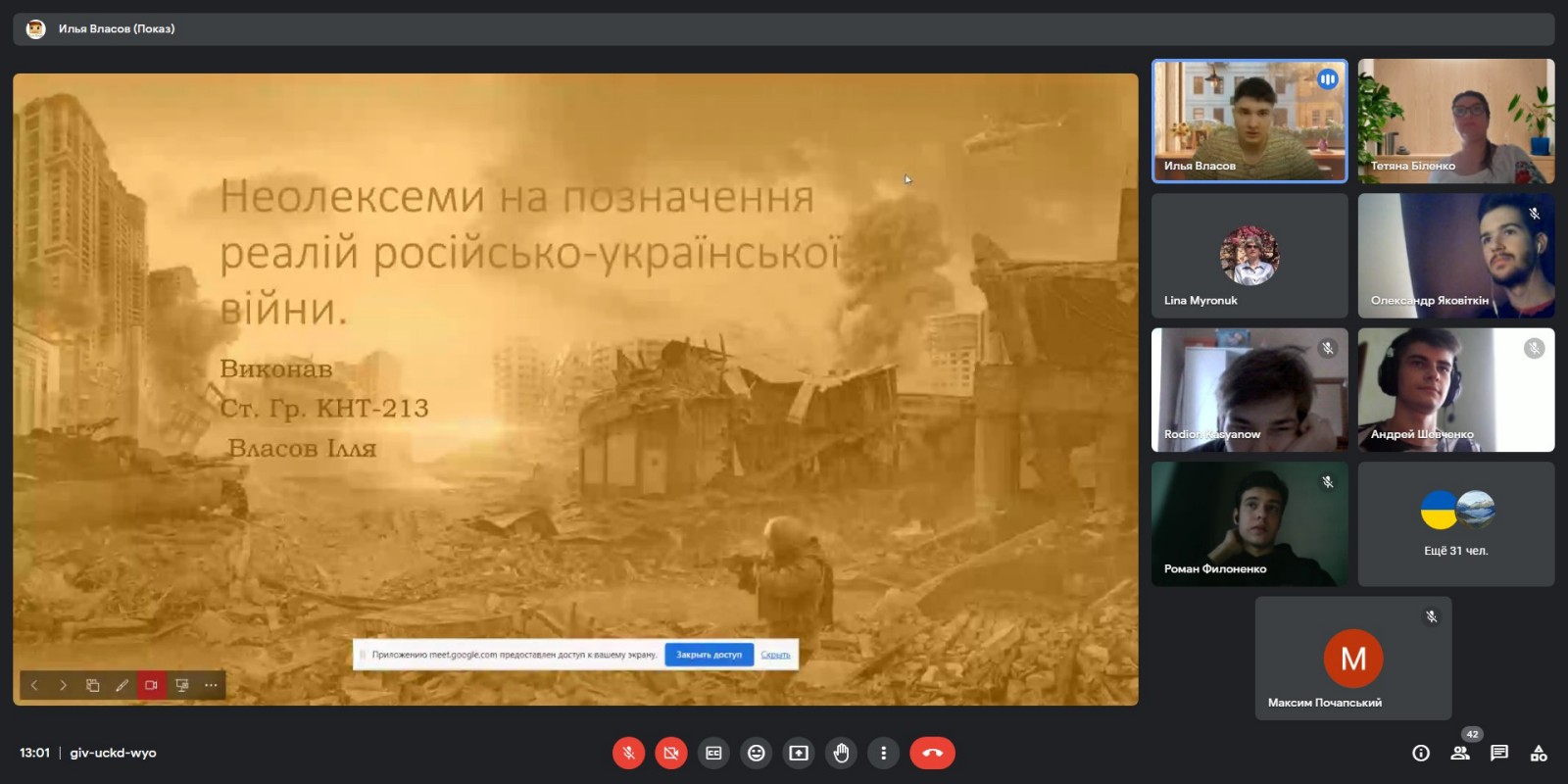Open the activities panel
The width and height of the screenshot is (1568, 784).
(x=1539, y=753)
